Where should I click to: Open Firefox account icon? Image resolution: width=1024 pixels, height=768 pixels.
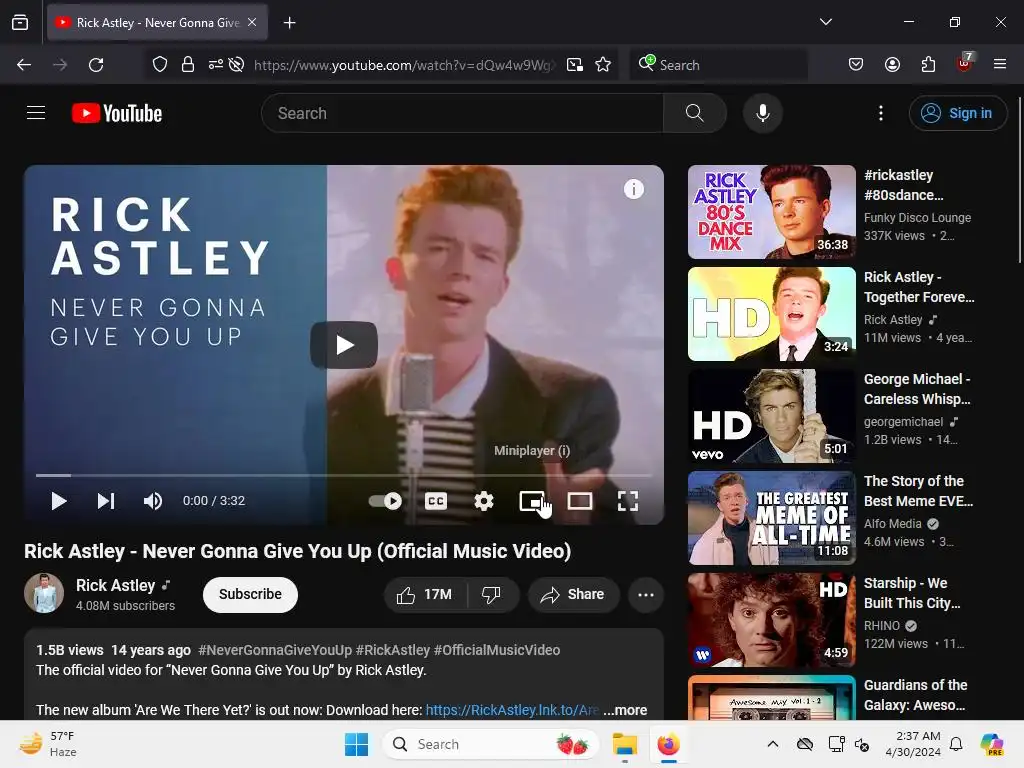892,65
